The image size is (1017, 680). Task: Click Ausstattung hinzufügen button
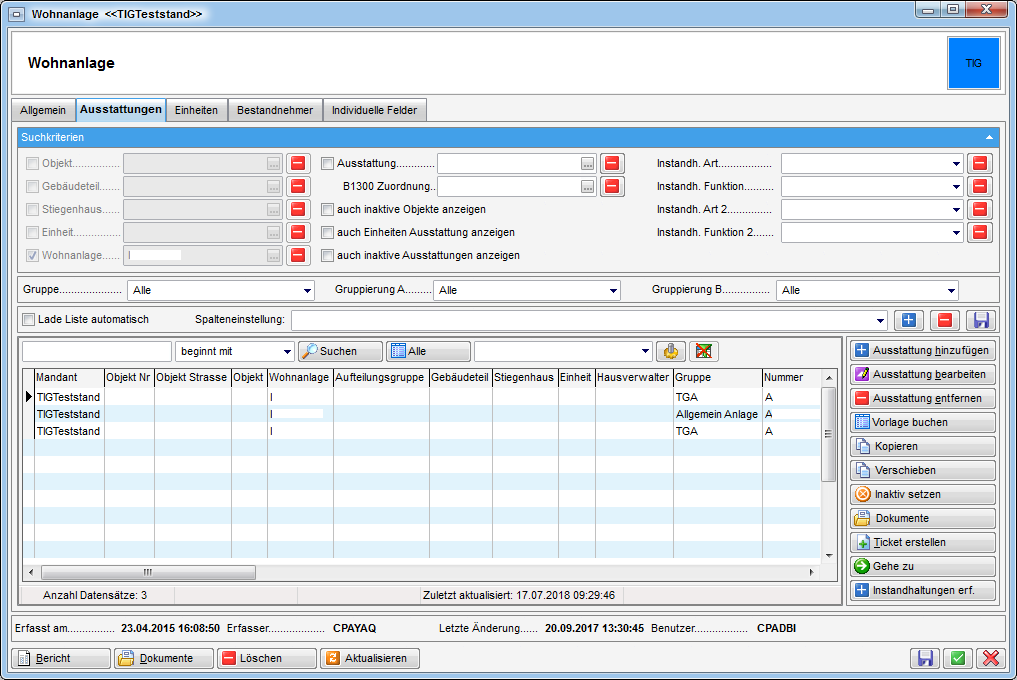[x=922, y=350]
